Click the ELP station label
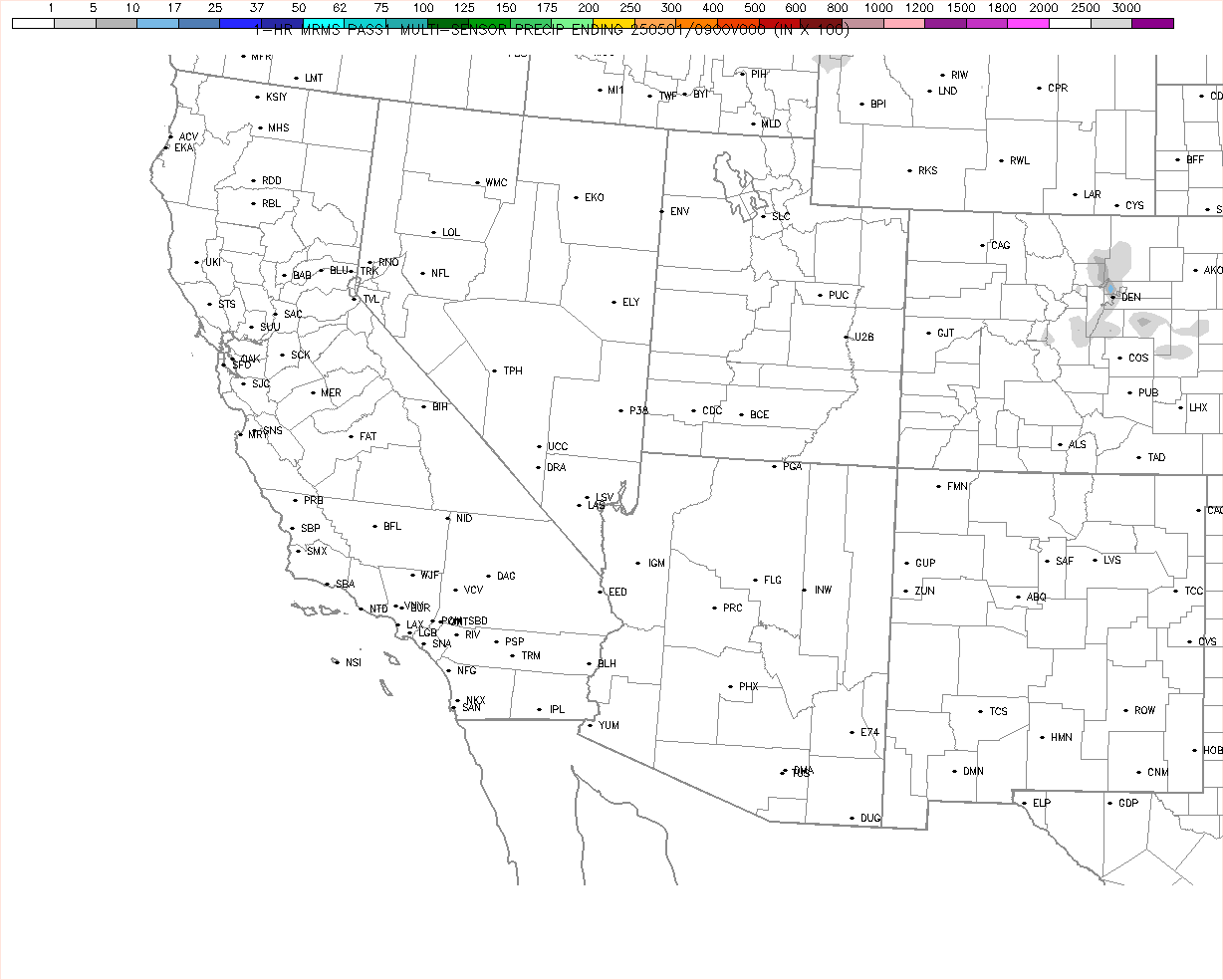Screen dimensions: 1223x980 tap(1042, 804)
